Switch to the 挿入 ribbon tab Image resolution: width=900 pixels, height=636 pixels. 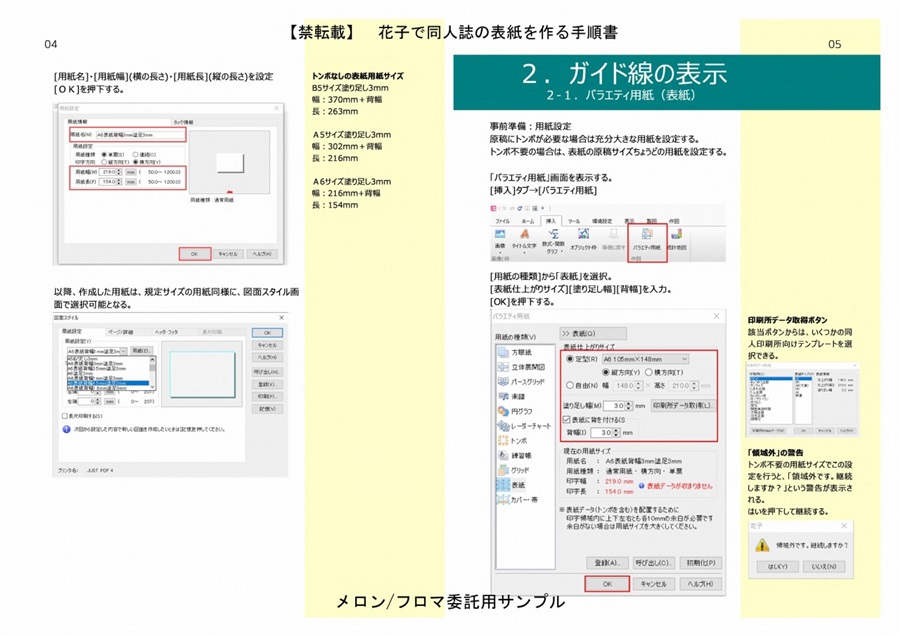pyautogui.click(x=551, y=221)
